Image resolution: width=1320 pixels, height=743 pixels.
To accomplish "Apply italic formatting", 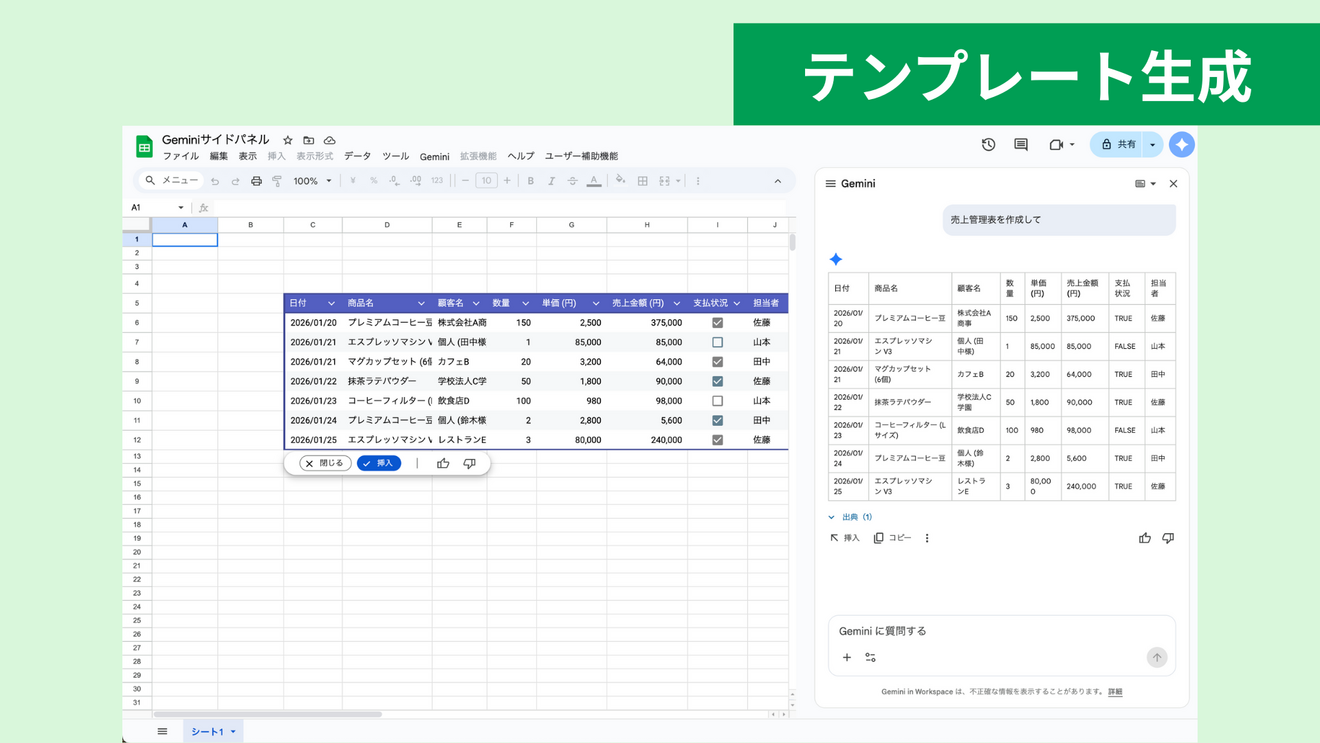I will (x=551, y=181).
